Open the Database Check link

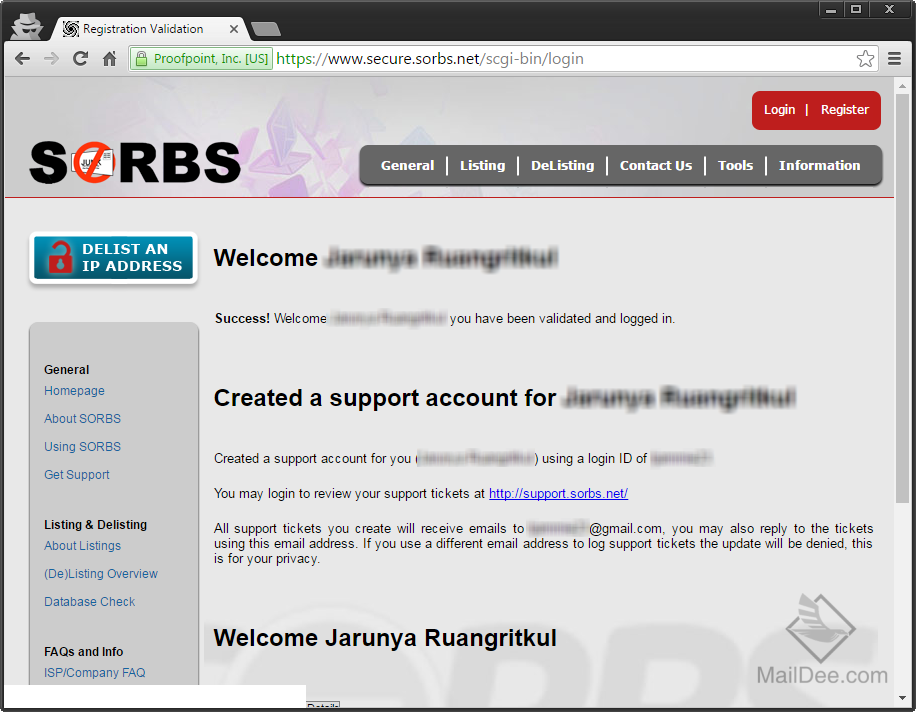pos(89,602)
